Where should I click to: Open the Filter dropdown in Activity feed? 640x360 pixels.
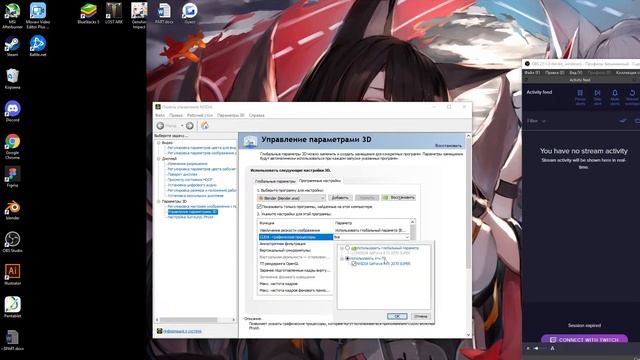click(536, 121)
